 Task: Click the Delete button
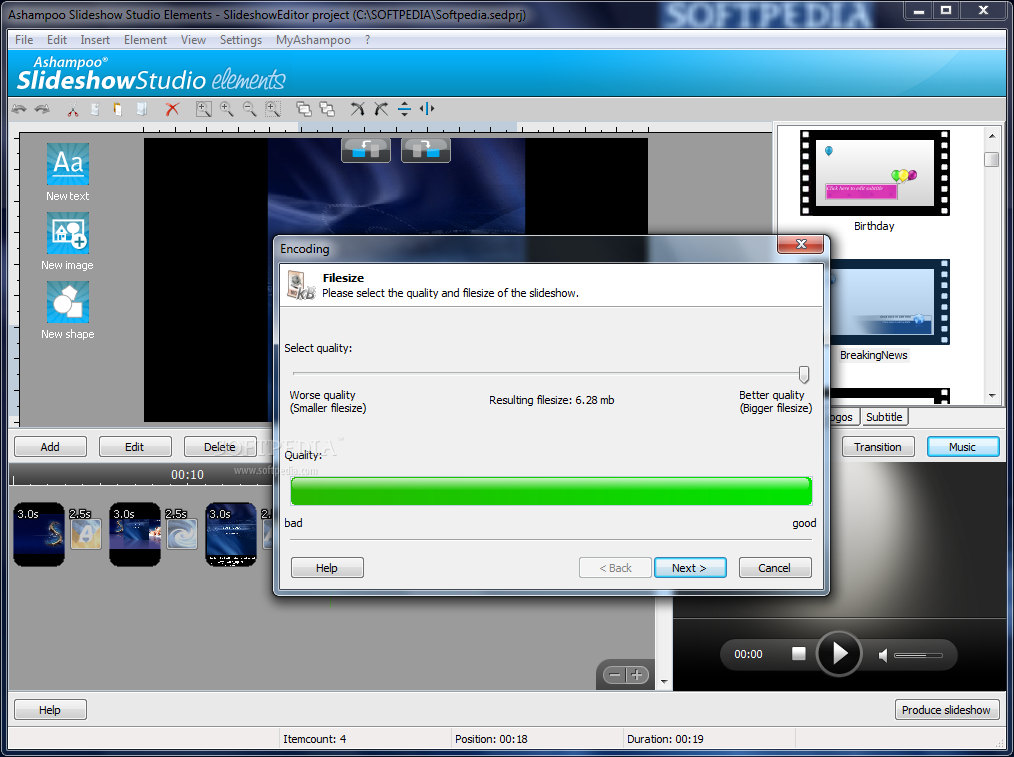(x=220, y=447)
